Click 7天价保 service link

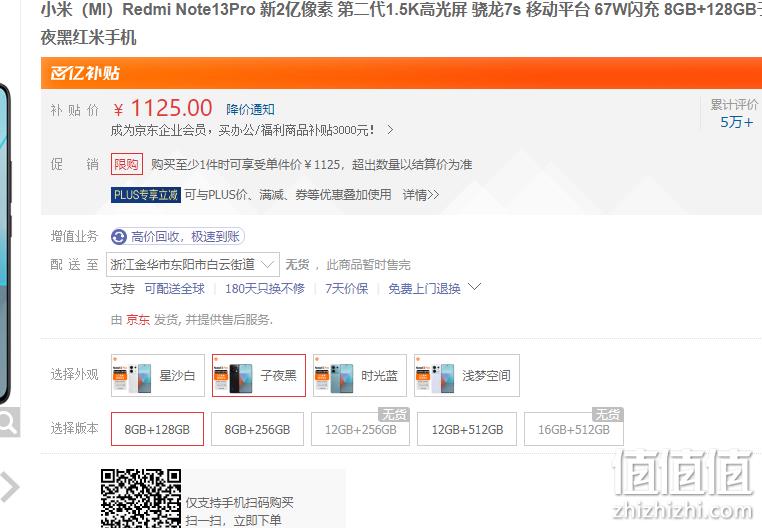tap(346, 289)
